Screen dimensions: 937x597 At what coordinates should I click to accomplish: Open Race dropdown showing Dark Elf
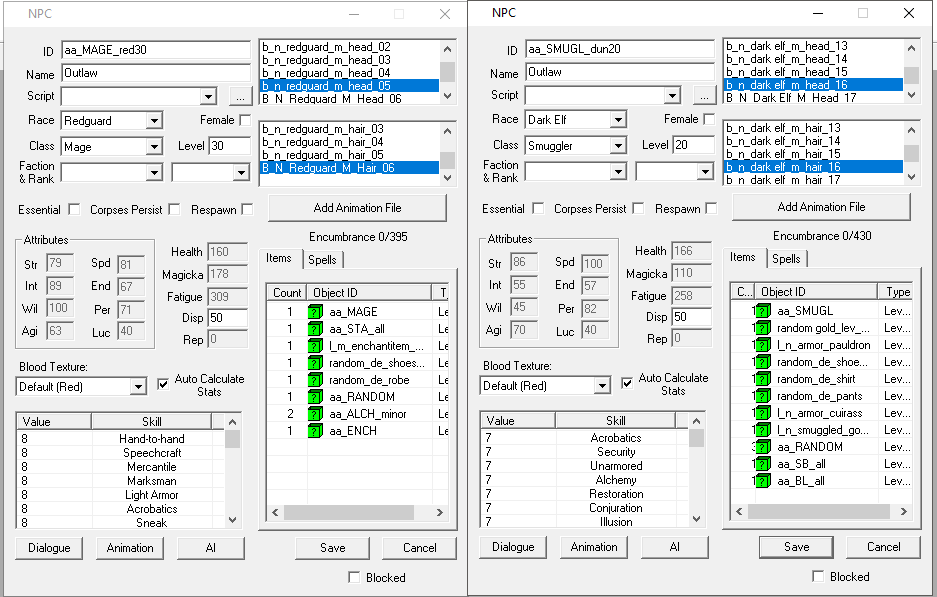click(618, 120)
